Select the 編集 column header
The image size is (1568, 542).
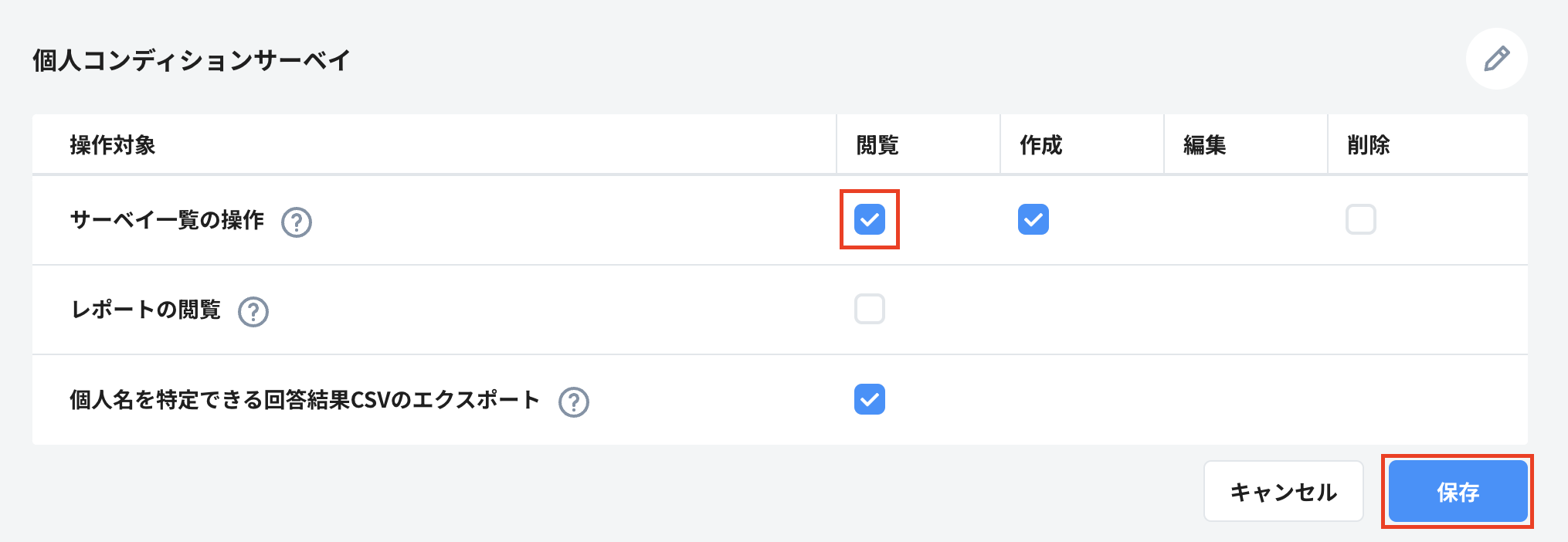pos(1205,145)
